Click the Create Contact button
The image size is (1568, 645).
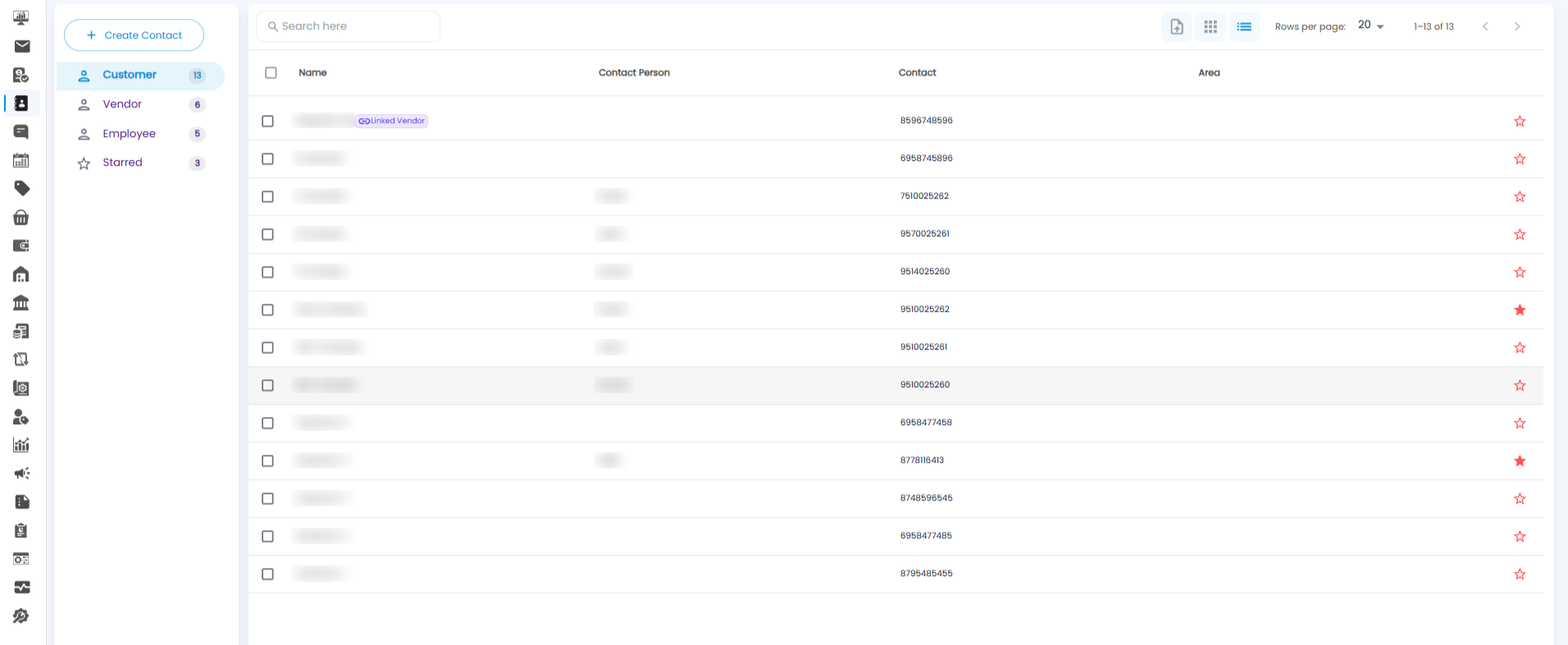click(134, 35)
